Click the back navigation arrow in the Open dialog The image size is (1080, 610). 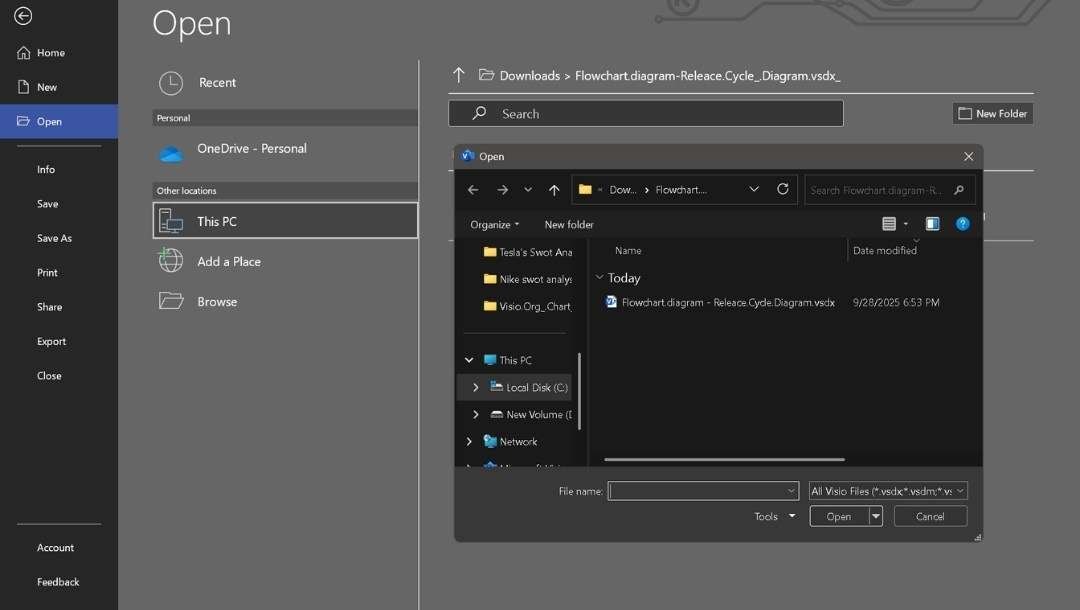pos(473,189)
